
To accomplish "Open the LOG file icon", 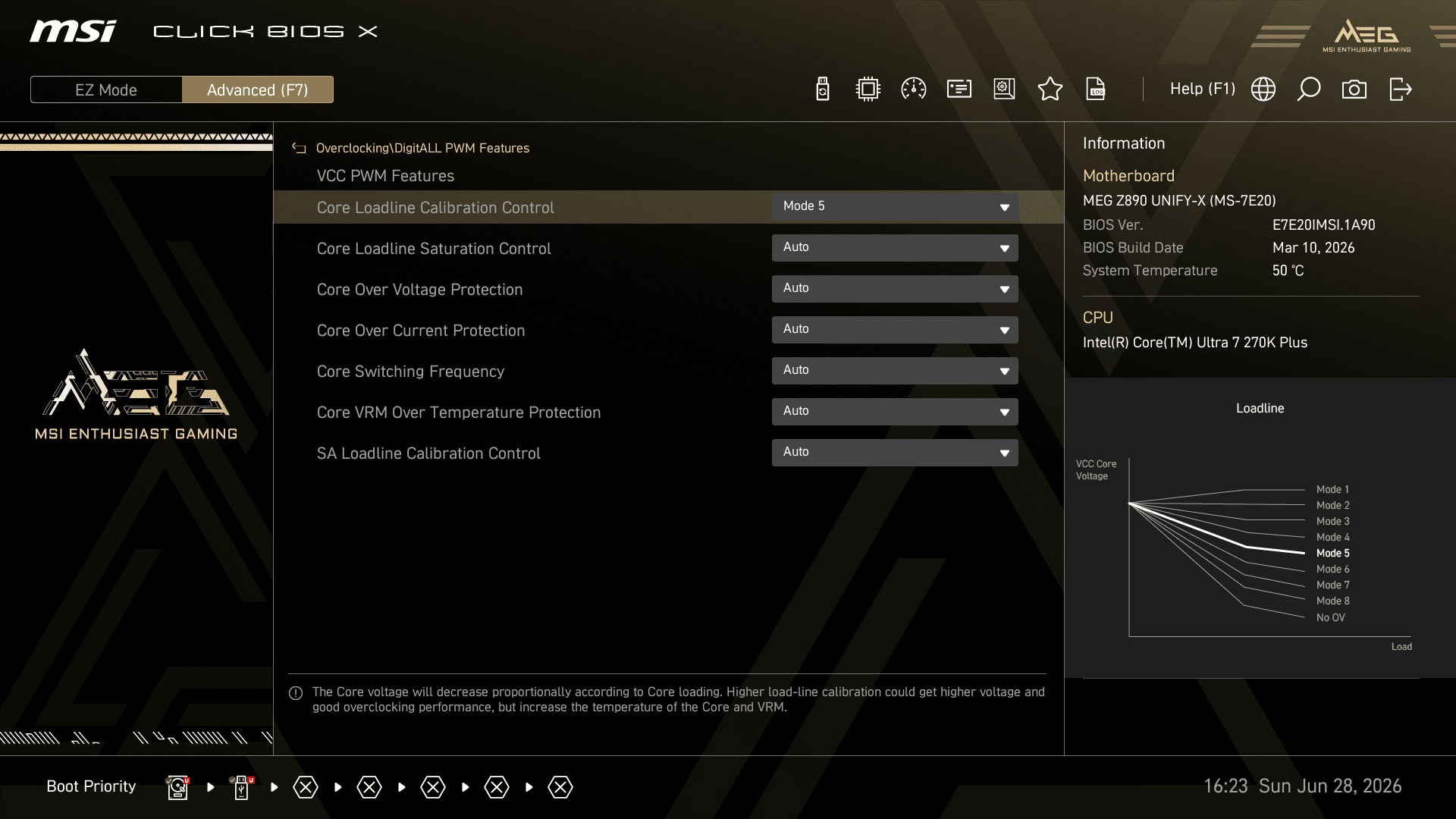I will [x=1096, y=89].
